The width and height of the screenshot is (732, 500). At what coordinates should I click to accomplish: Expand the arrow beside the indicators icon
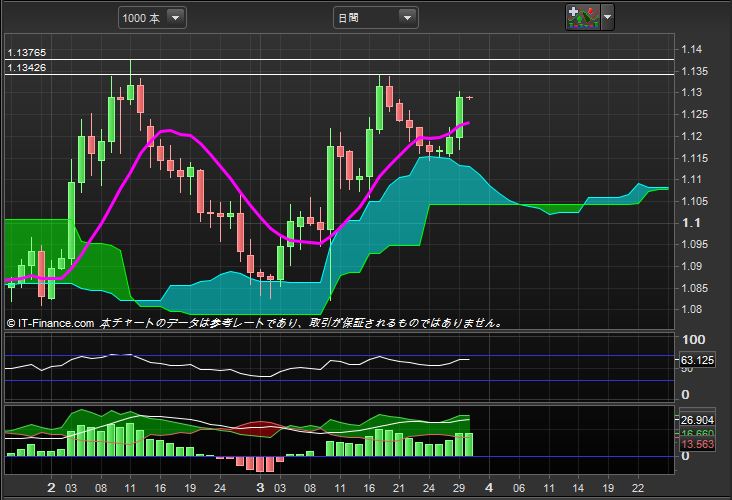[607, 17]
